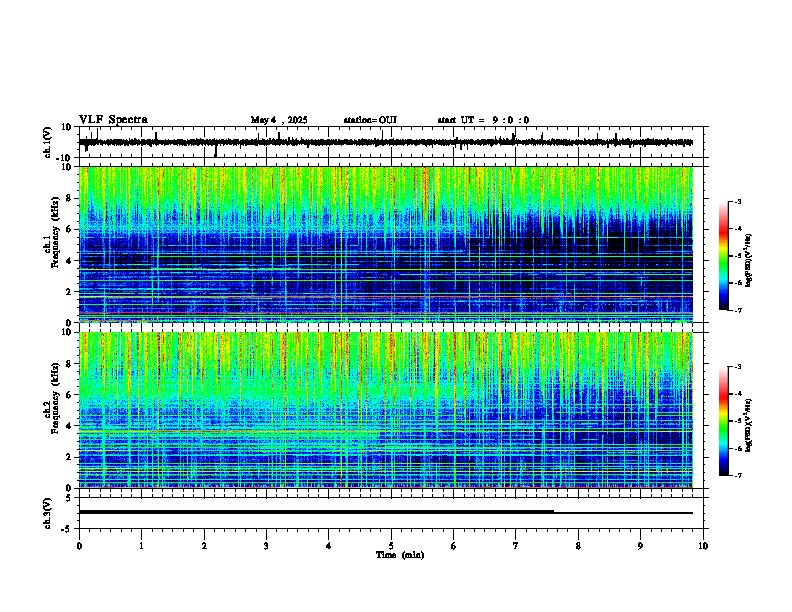792x612 pixels.
Task: Click the "start UT = 9 : 0 : 0" text
Action: point(483,120)
